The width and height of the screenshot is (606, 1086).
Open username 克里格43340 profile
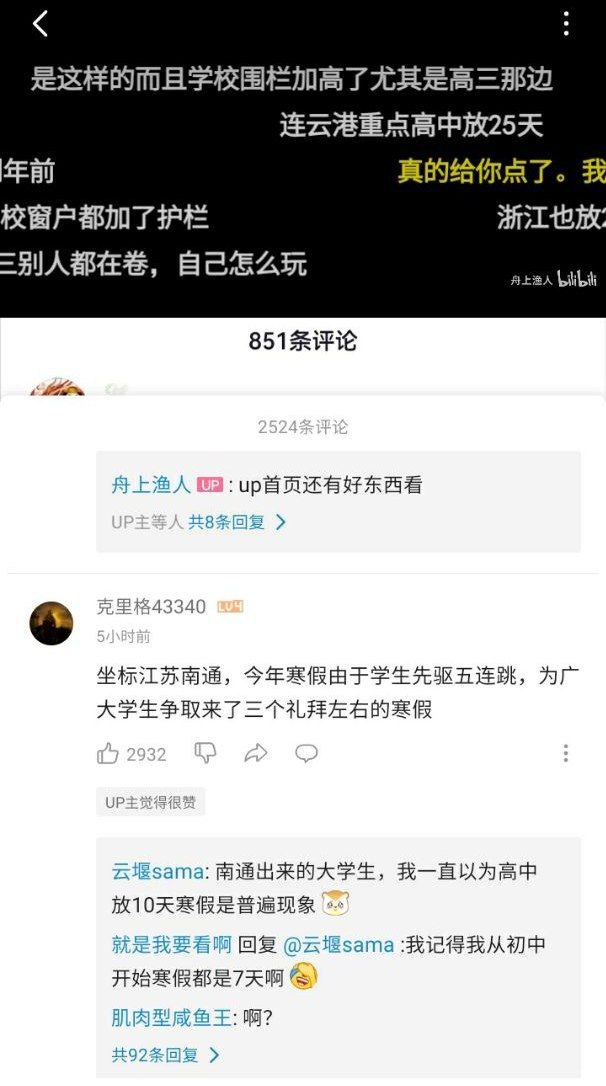[151, 607]
